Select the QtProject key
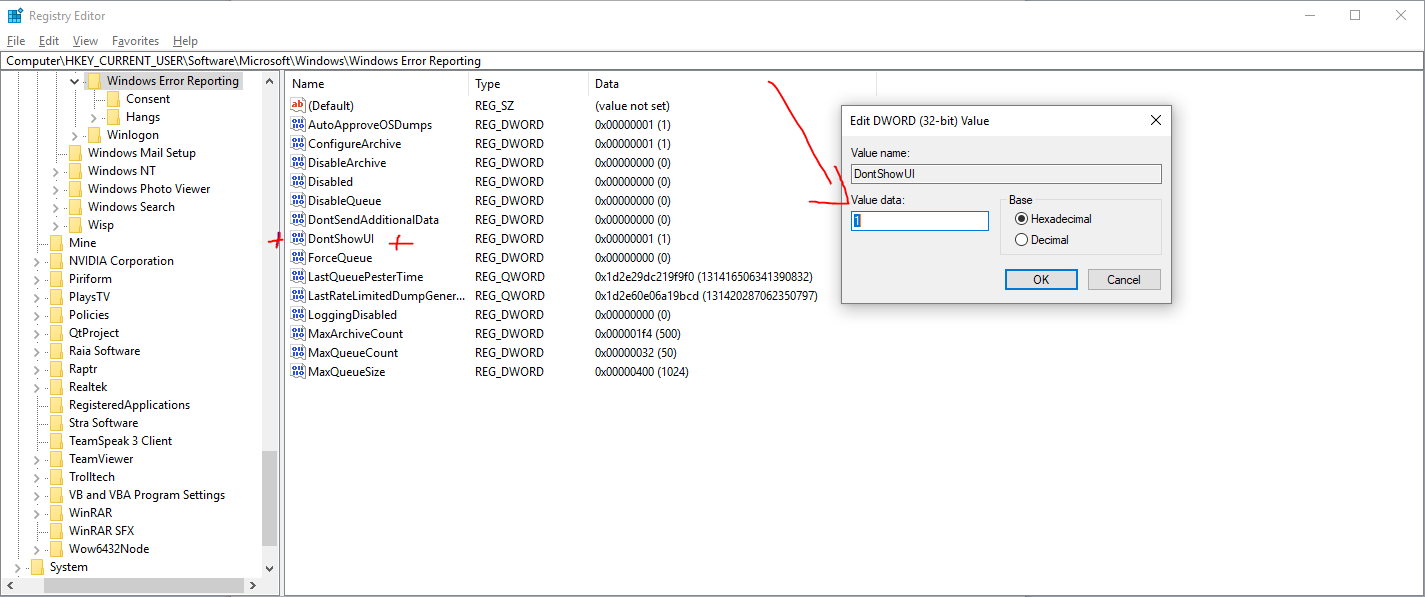Viewport: 1425px width, 597px height. (x=94, y=333)
